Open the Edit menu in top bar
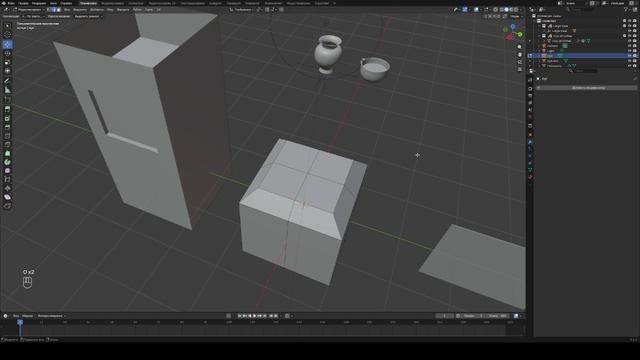640x360 pixels. point(23,3)
